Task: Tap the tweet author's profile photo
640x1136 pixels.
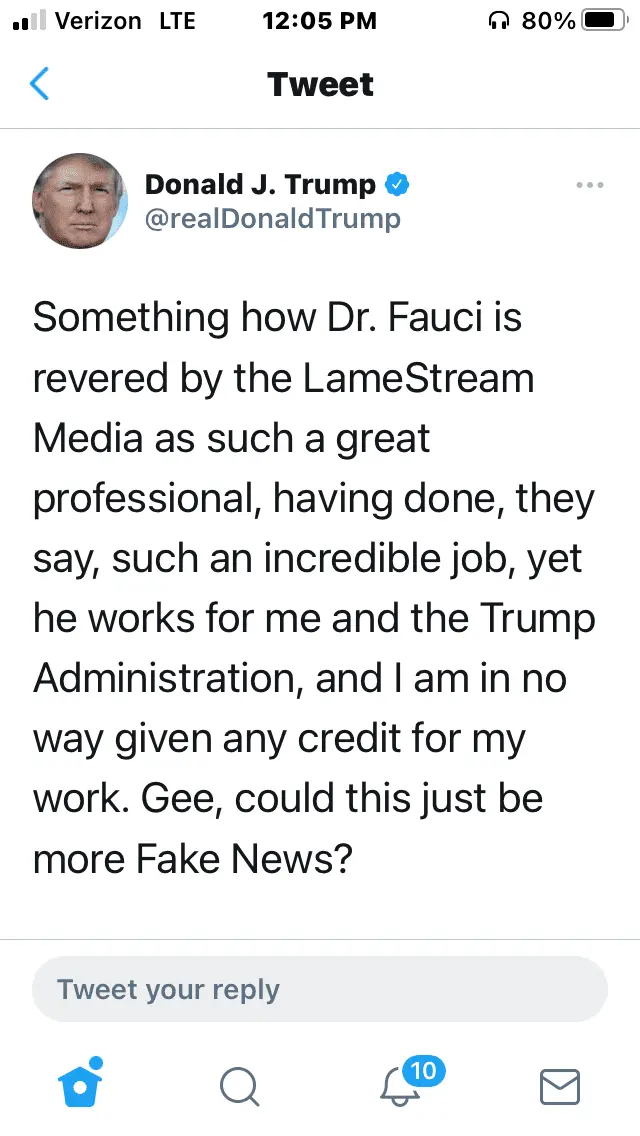Action: coord(80,201)
